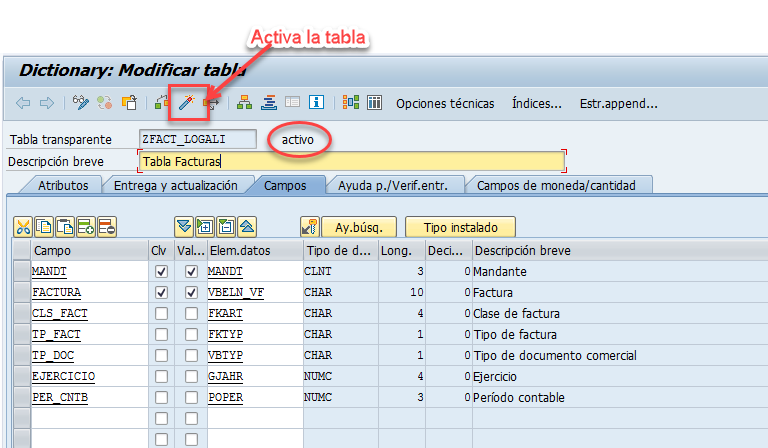Select the Campos tab

285,186
